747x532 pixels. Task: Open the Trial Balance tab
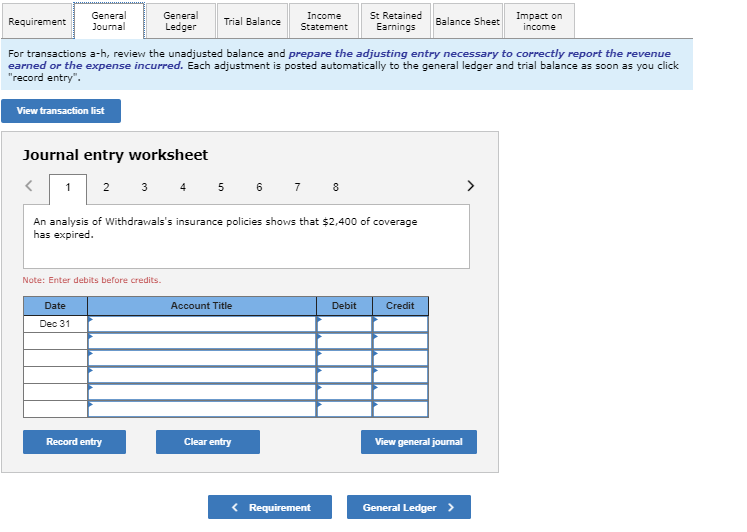click(x=252, y=21)
